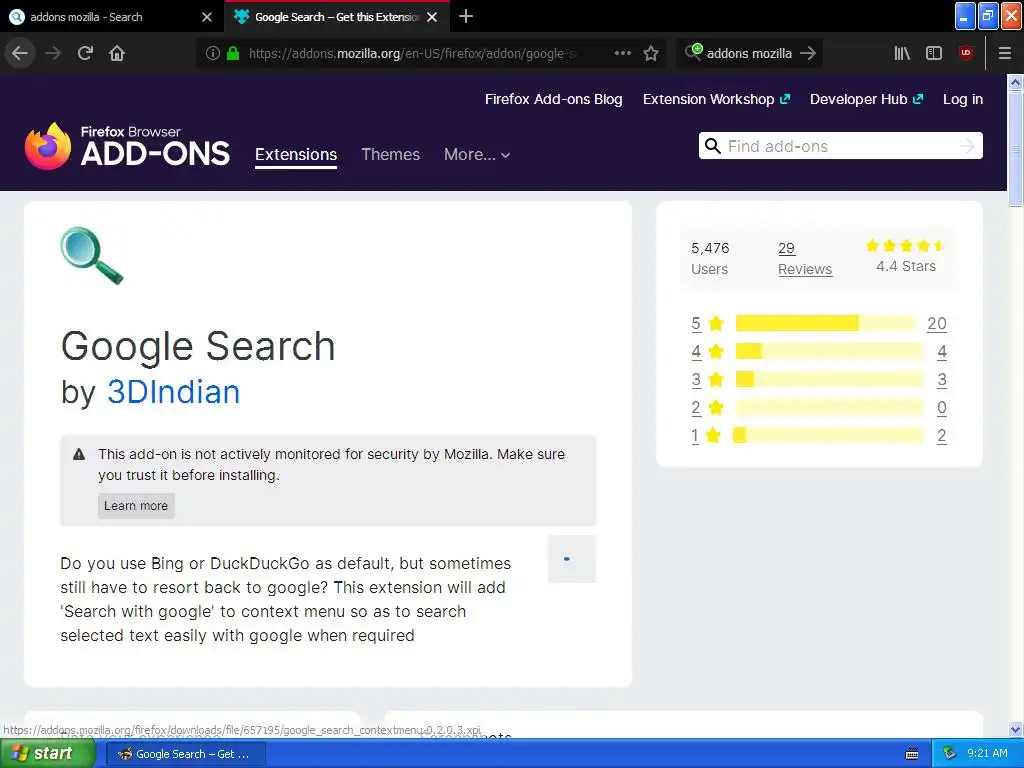Go back using the browser back arrow

(20, 53)
